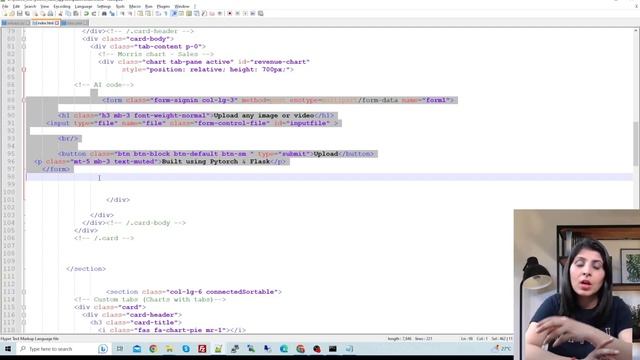Image resolution: width=640 pixels, height=360 pixels.
Task: Collapse fold marker on line 80 card-body
Action: [24, 39]
